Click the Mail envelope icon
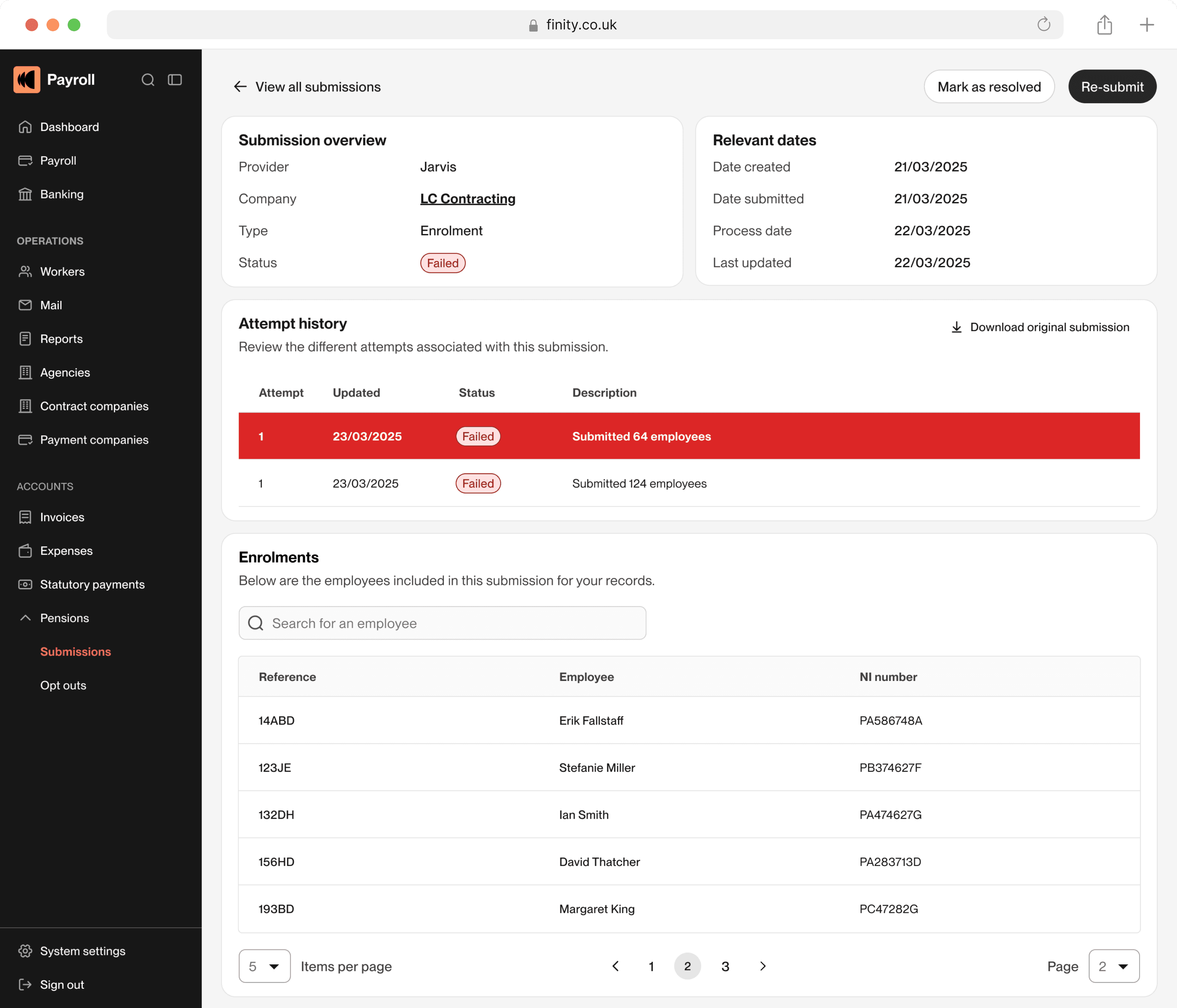This screenshot has width=1177, height=1008. (25, 305)
